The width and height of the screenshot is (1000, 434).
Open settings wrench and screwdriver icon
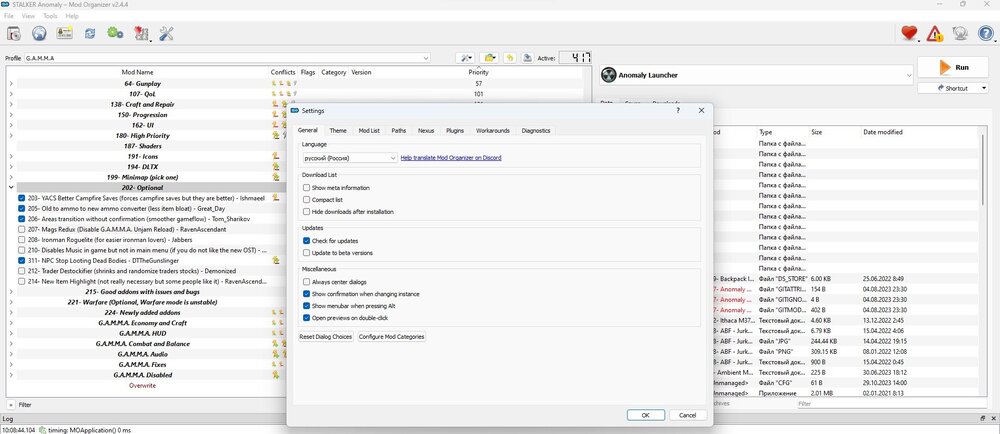[166, 34]
